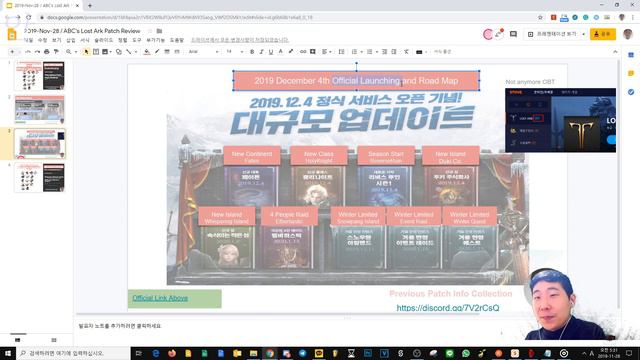
Task: Click the new slide plus button
Action: tap(12, 52)
